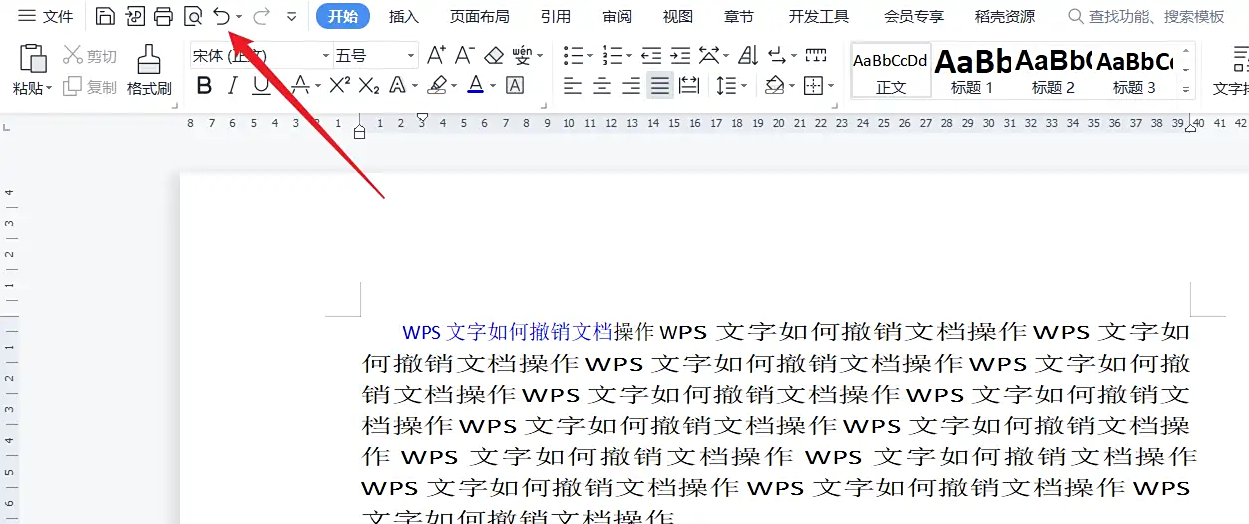Switch to the 页面布局 tab

pyautogui.click(x=479, y=16)
